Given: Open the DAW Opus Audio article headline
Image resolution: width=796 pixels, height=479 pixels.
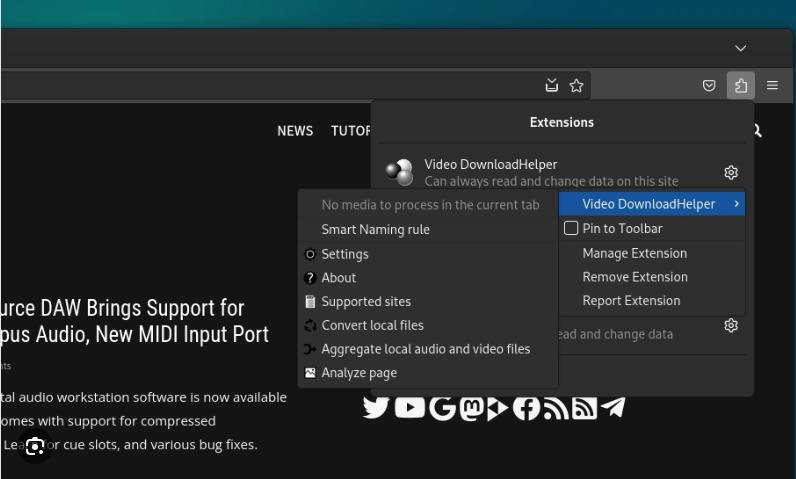Looking at the screenshot, I should 135,321.
